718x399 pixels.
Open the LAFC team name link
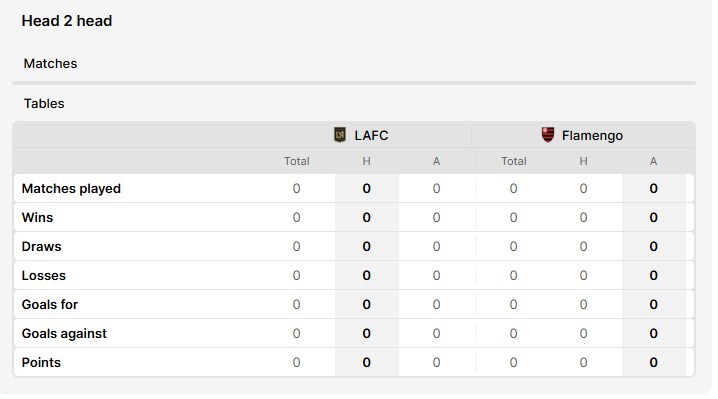click(x=371, y=136)
